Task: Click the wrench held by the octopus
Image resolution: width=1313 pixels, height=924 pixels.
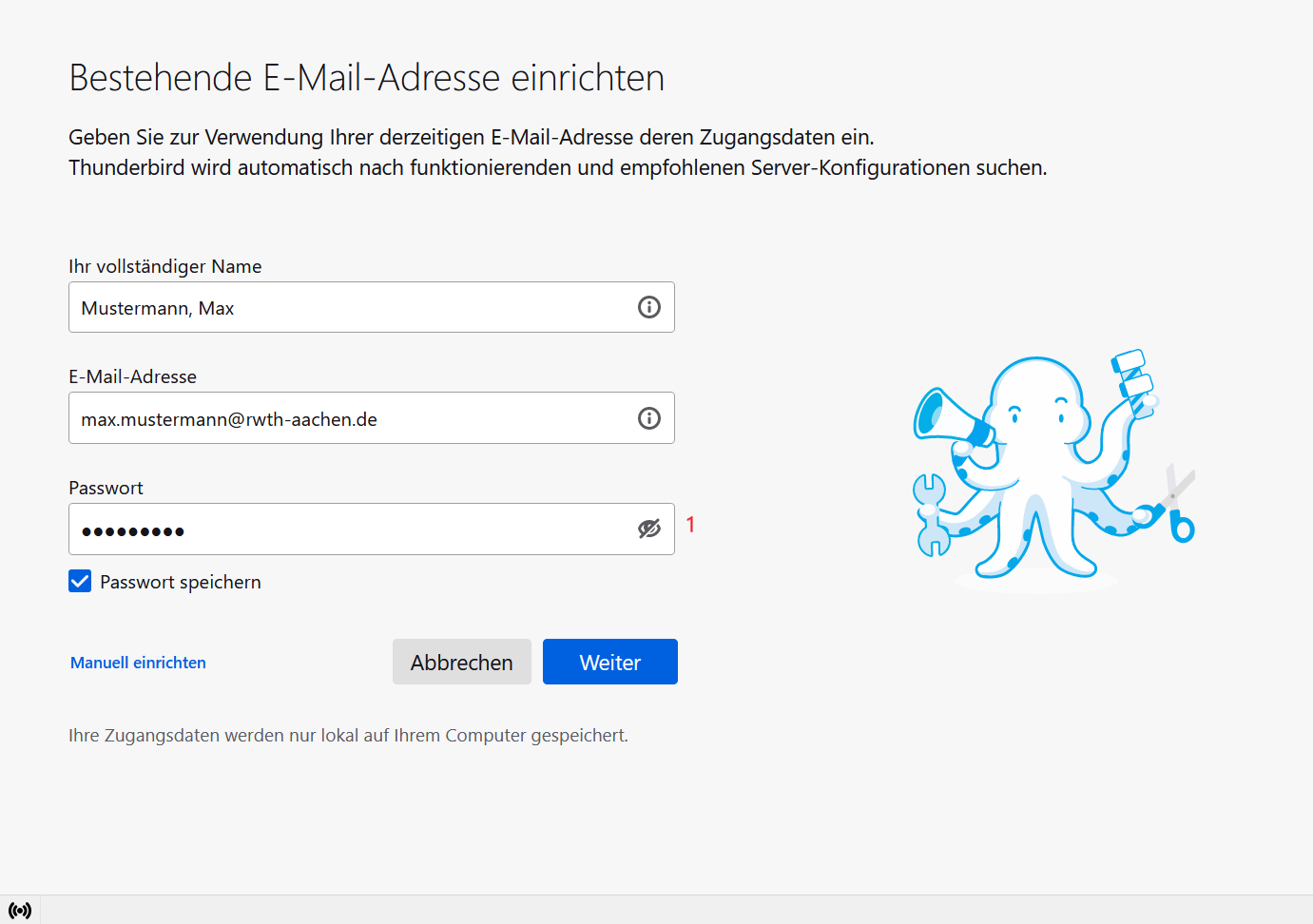Action: pos(930,514)
